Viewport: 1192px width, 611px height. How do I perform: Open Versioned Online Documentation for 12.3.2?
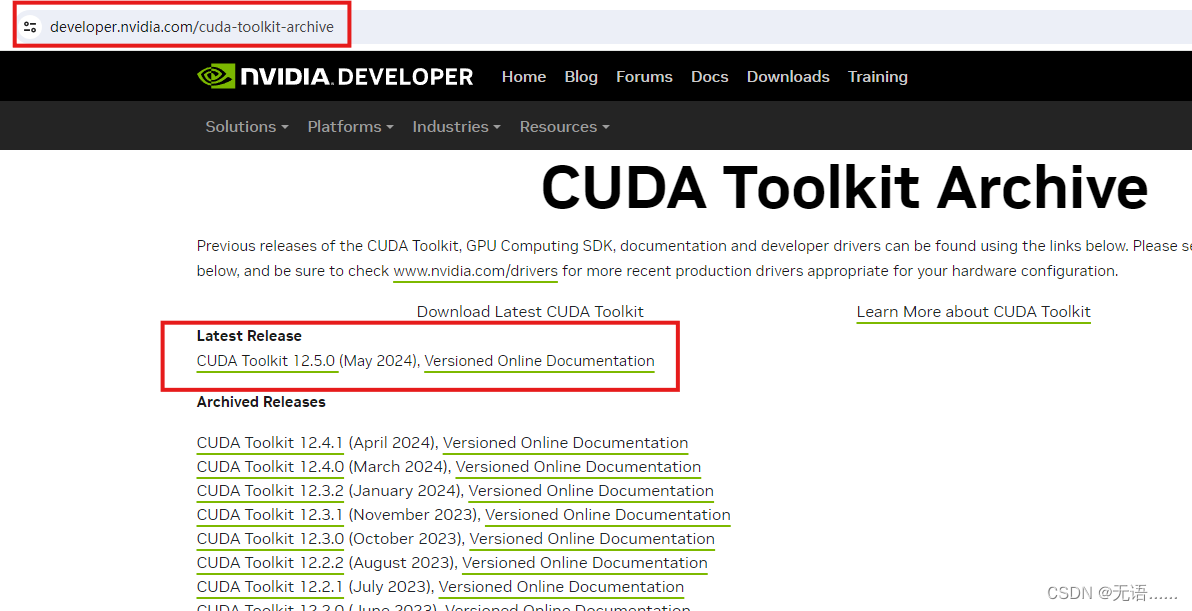pyautogui.click(x=591, y=490)
